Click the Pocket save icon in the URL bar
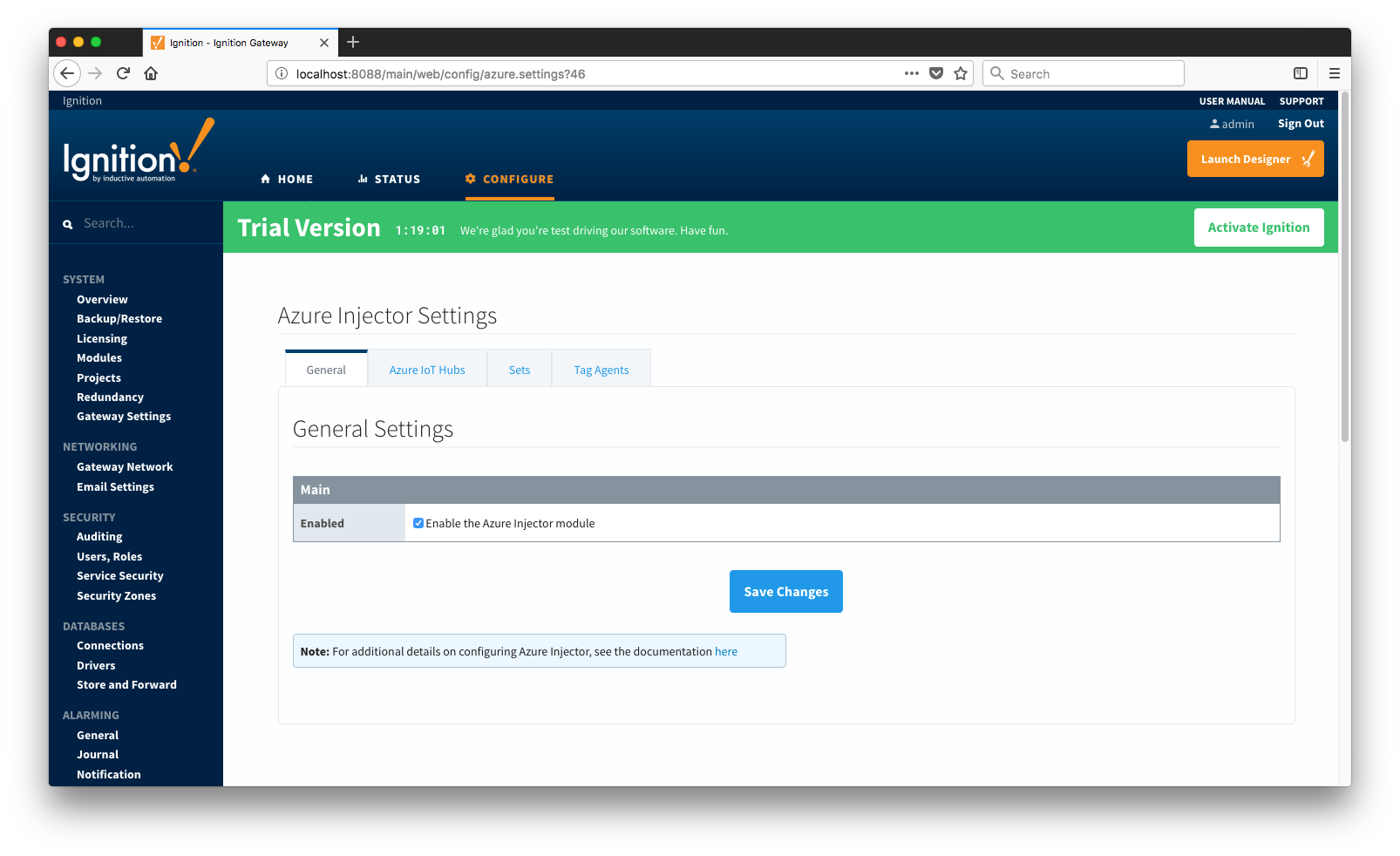 click(x=936, y=73)
